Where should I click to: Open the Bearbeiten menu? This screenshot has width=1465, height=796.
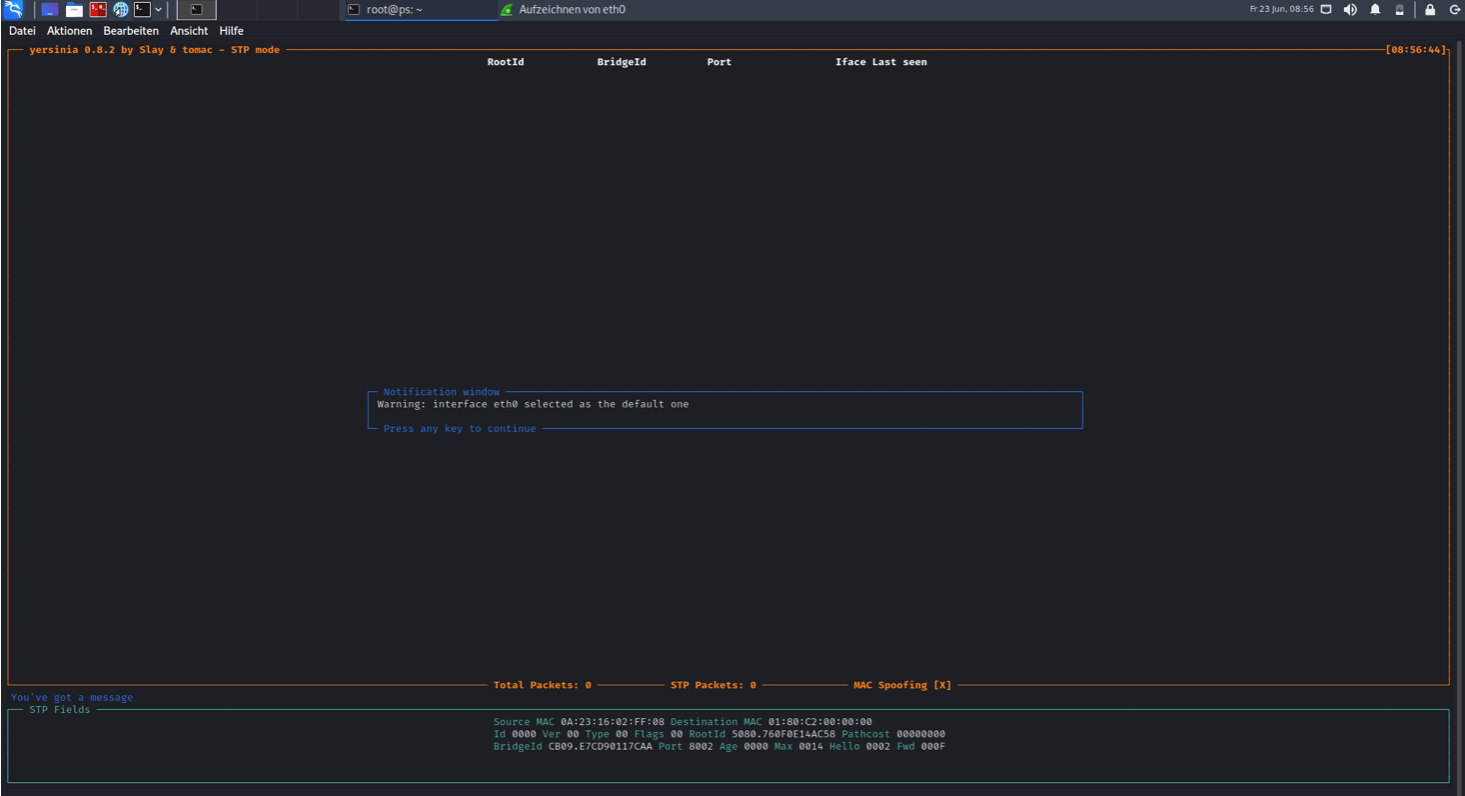pyautogui.click(x=131, y=31)
